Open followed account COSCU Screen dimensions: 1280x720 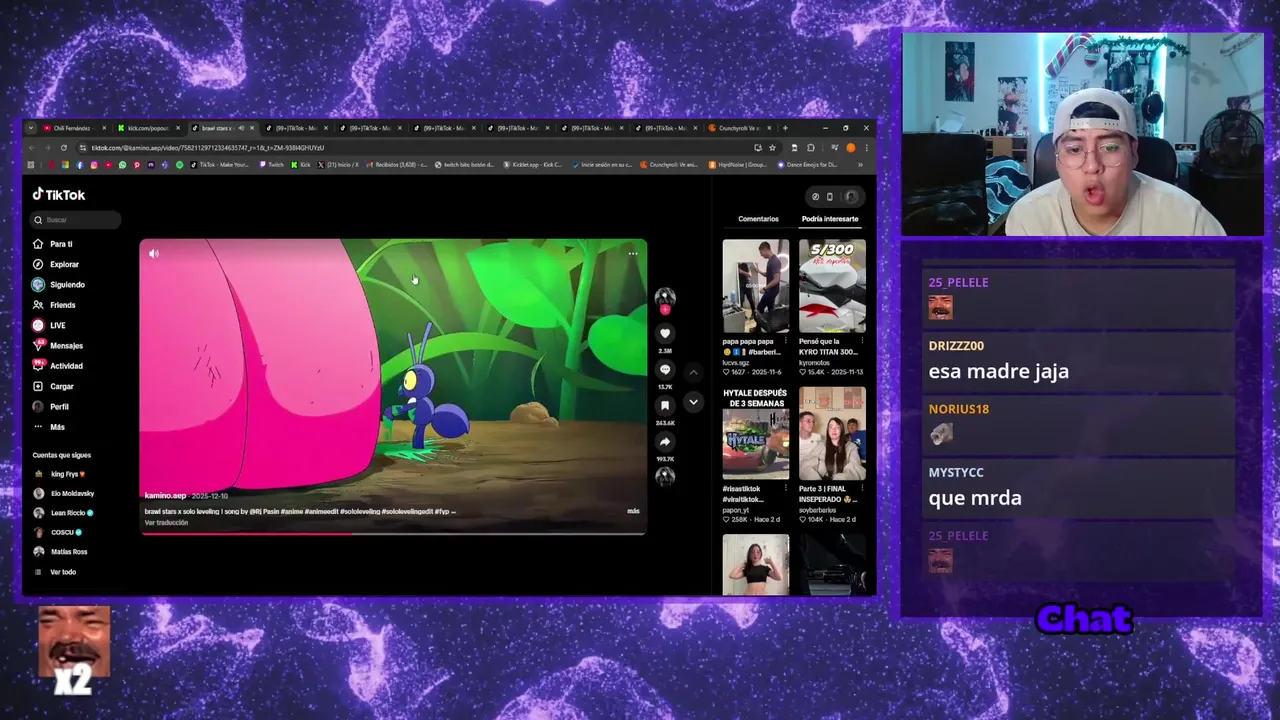click(x=58, y=532)
